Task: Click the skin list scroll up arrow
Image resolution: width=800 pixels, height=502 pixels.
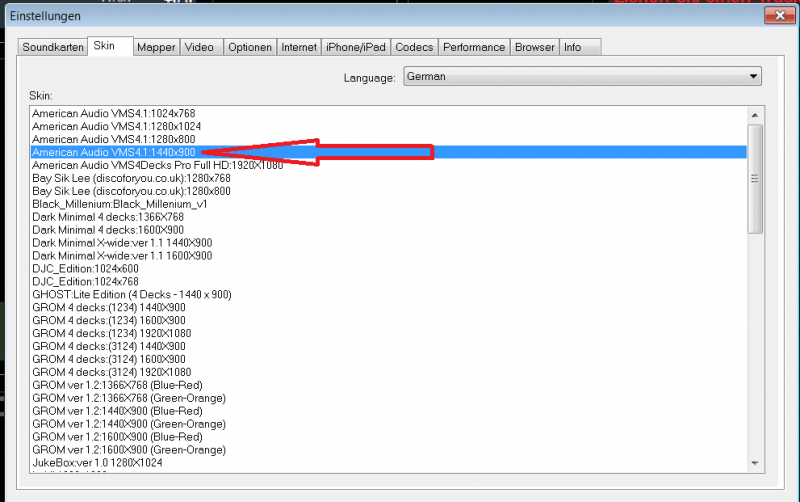Action: click(x=755, y=113)
